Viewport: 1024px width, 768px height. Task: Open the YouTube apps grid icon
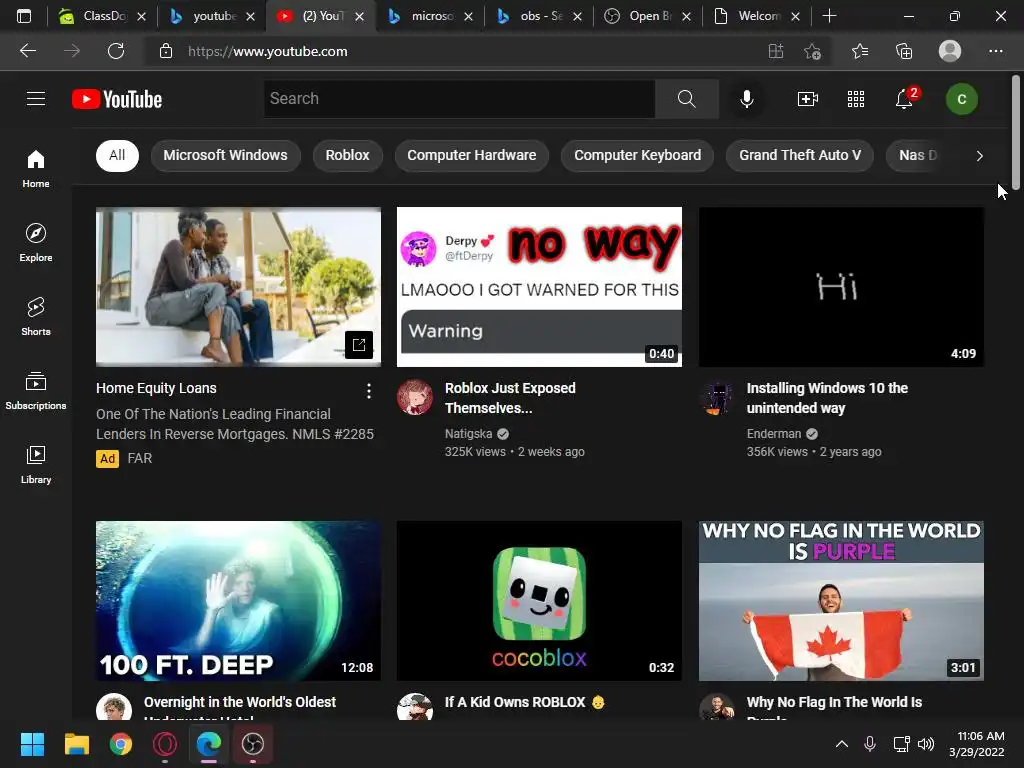pyautogui.click(x=856, y=99)
